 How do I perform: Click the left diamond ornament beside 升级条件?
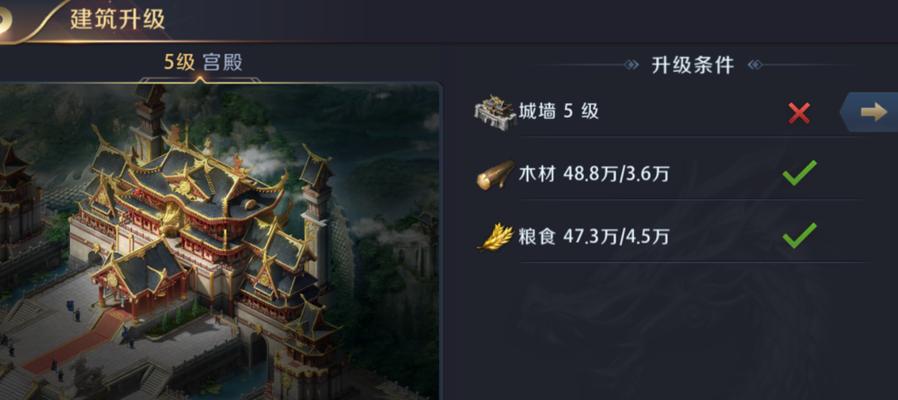click(631, 65)
